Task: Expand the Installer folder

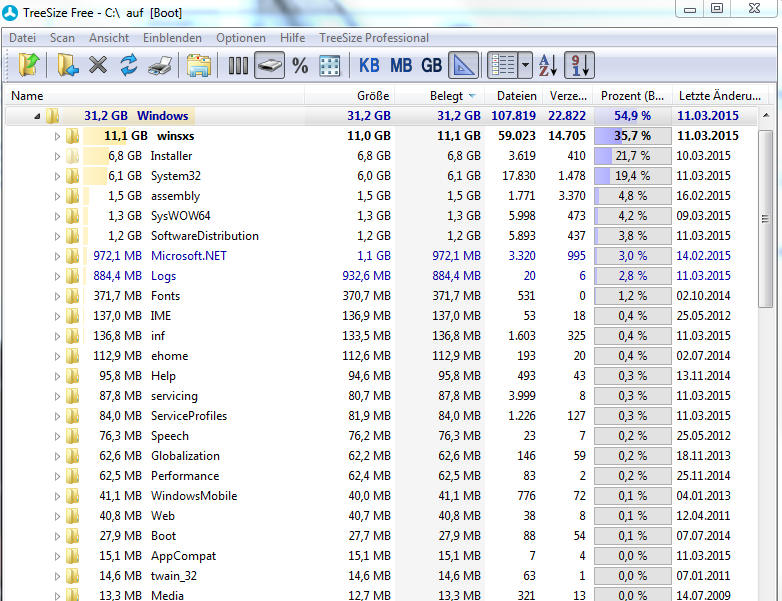Action: tap(57, 156)
